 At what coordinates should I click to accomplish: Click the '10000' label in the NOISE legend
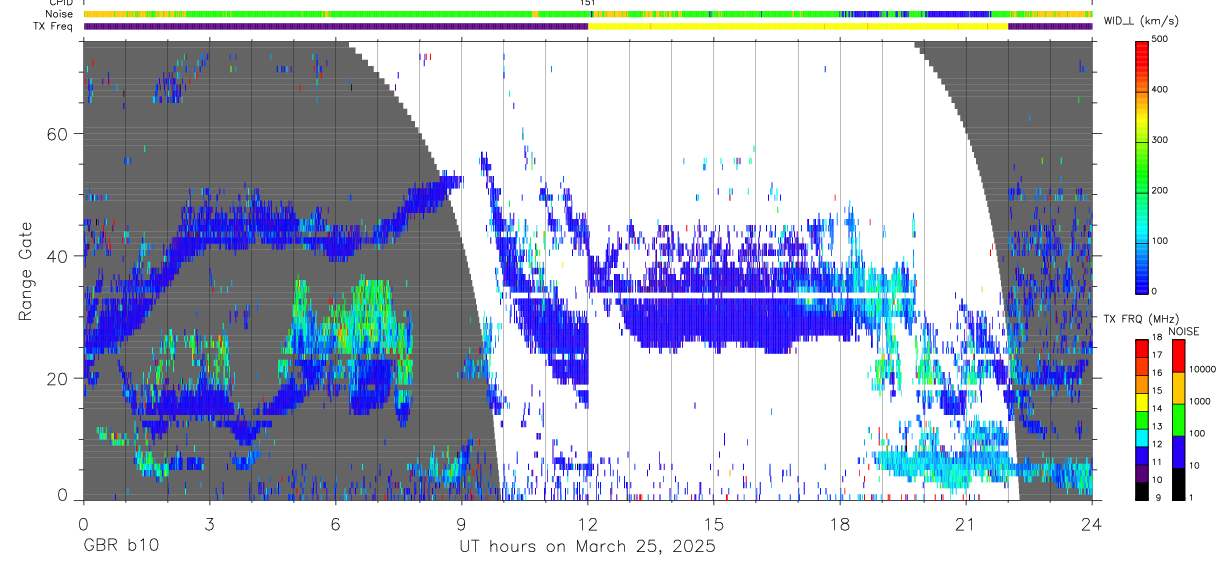click(x=1203, y=369)
